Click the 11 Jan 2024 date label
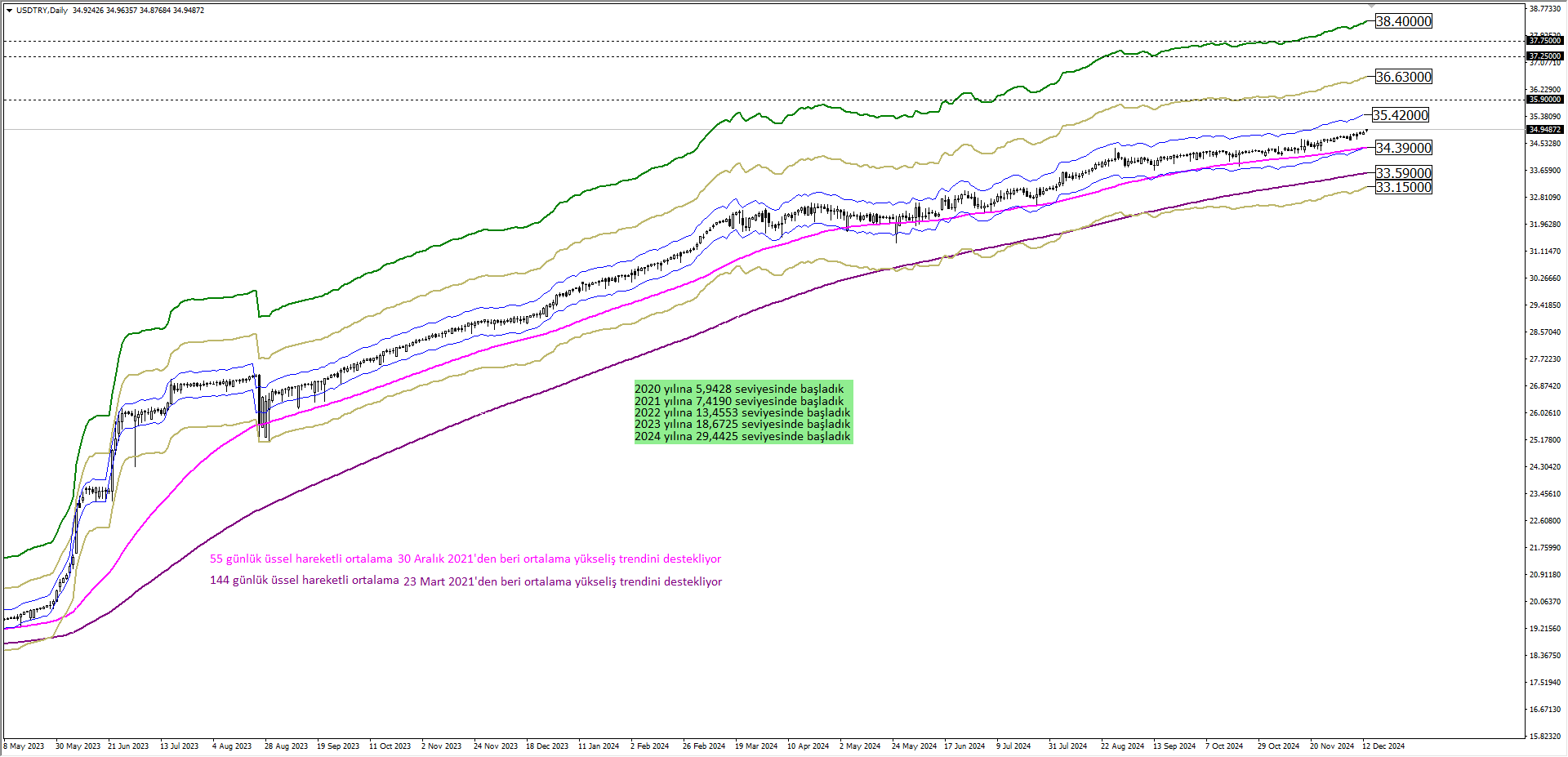The height and width of the screenshot is (757, 1568). click(x=599, y=746)
